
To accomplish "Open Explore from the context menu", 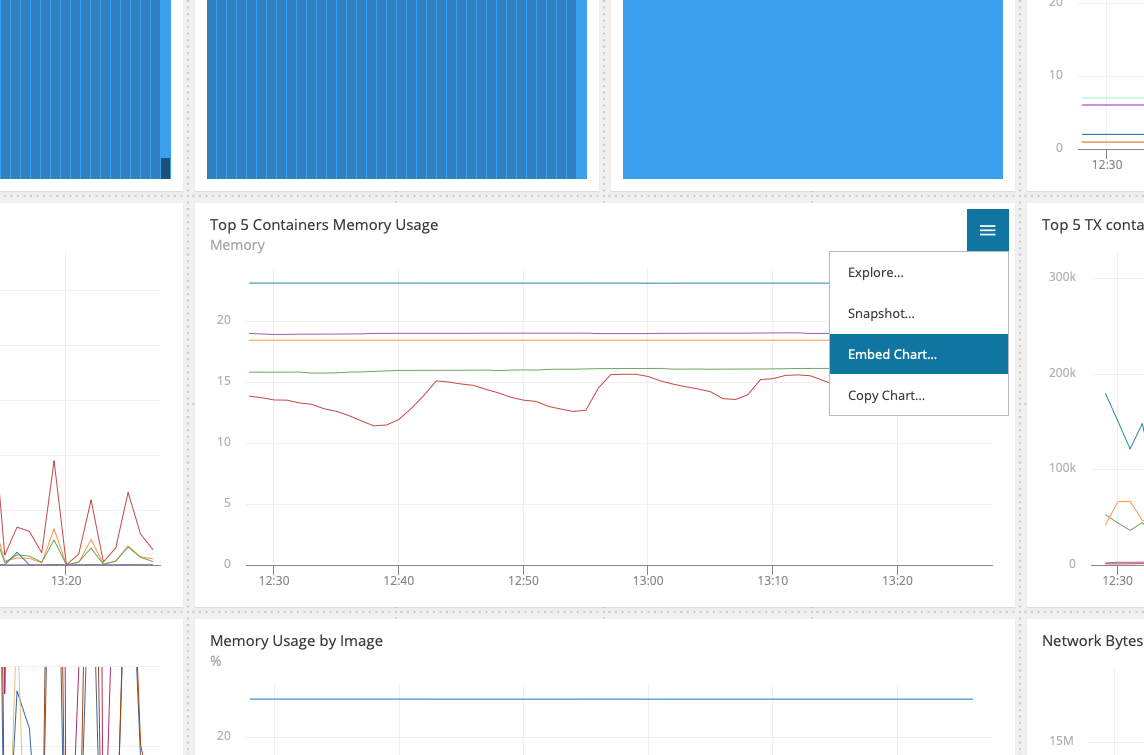I will [x=875, y=272].
